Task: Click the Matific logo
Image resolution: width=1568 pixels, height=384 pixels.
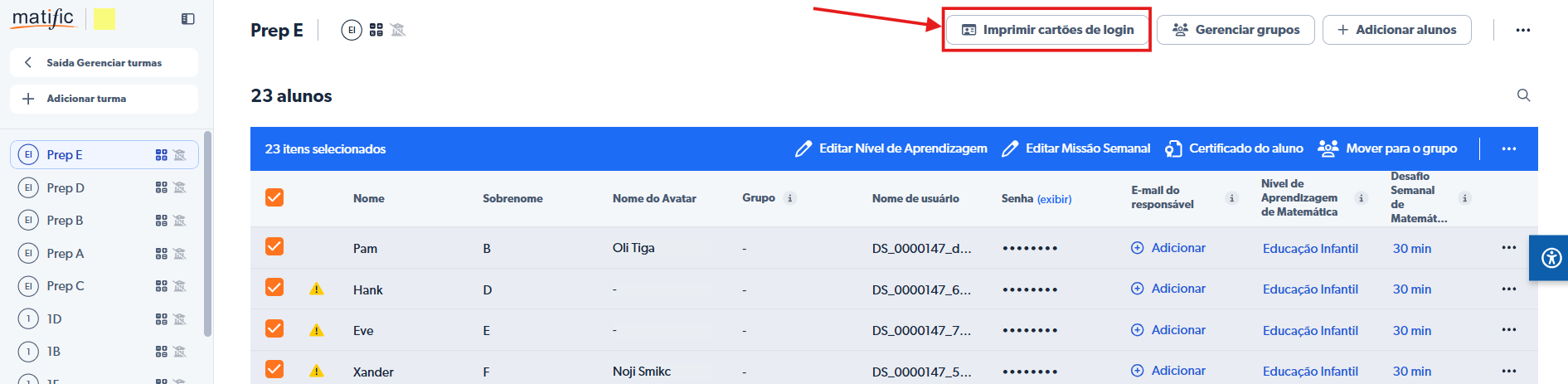Action: pos(44,18)
